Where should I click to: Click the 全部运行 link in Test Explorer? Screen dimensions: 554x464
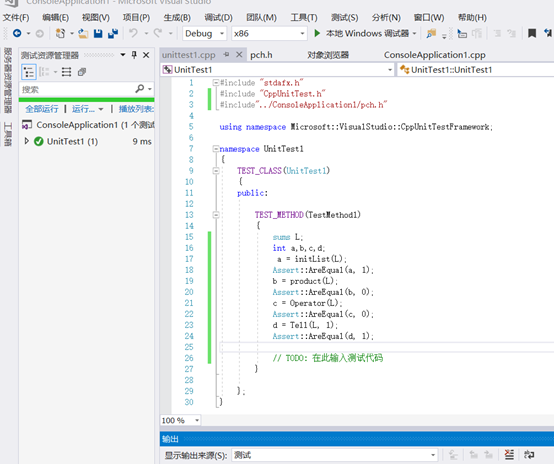pos(42,109)
